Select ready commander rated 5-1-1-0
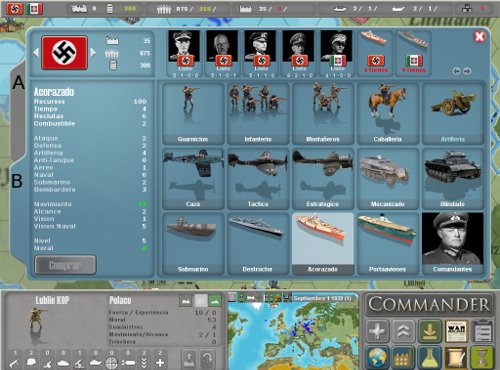The height and width of the screenshot is (370, 500). [261, 54]
